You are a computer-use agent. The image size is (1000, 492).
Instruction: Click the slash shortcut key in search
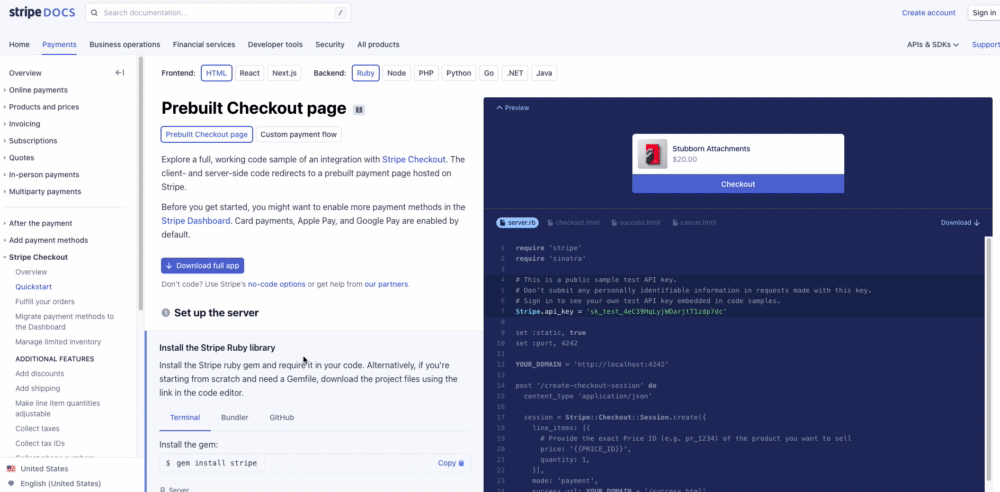click(341, 13)
